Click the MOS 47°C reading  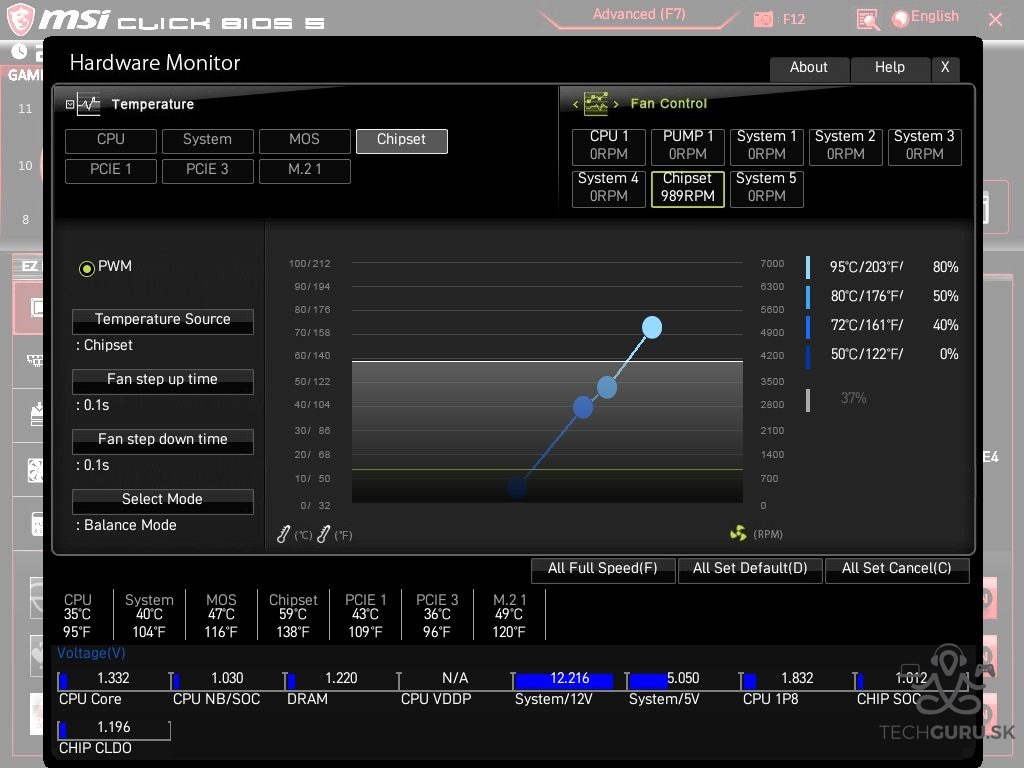coord(221,615)
